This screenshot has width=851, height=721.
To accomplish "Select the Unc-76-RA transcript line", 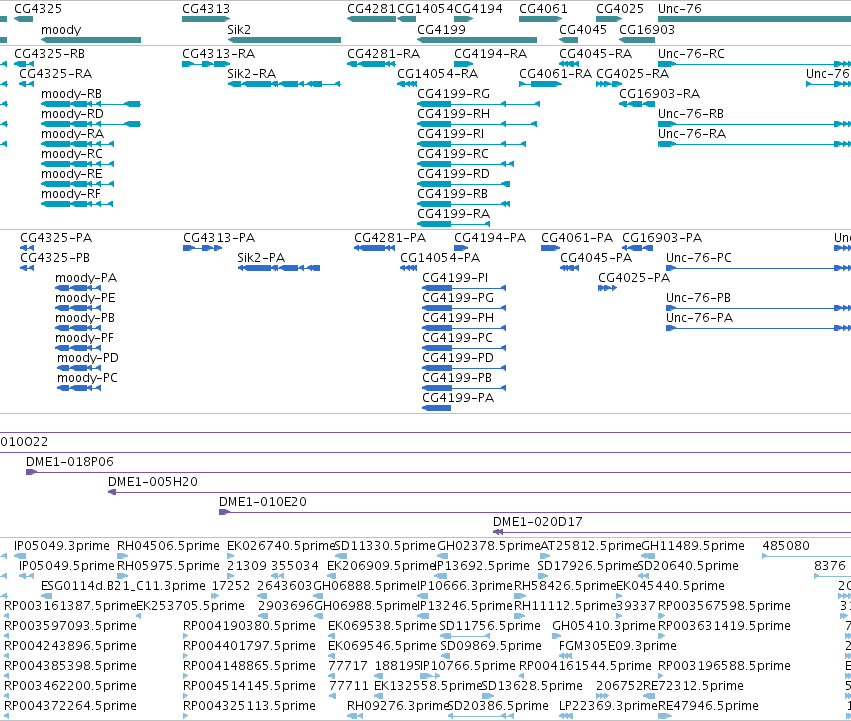I will tap(754, 144).
